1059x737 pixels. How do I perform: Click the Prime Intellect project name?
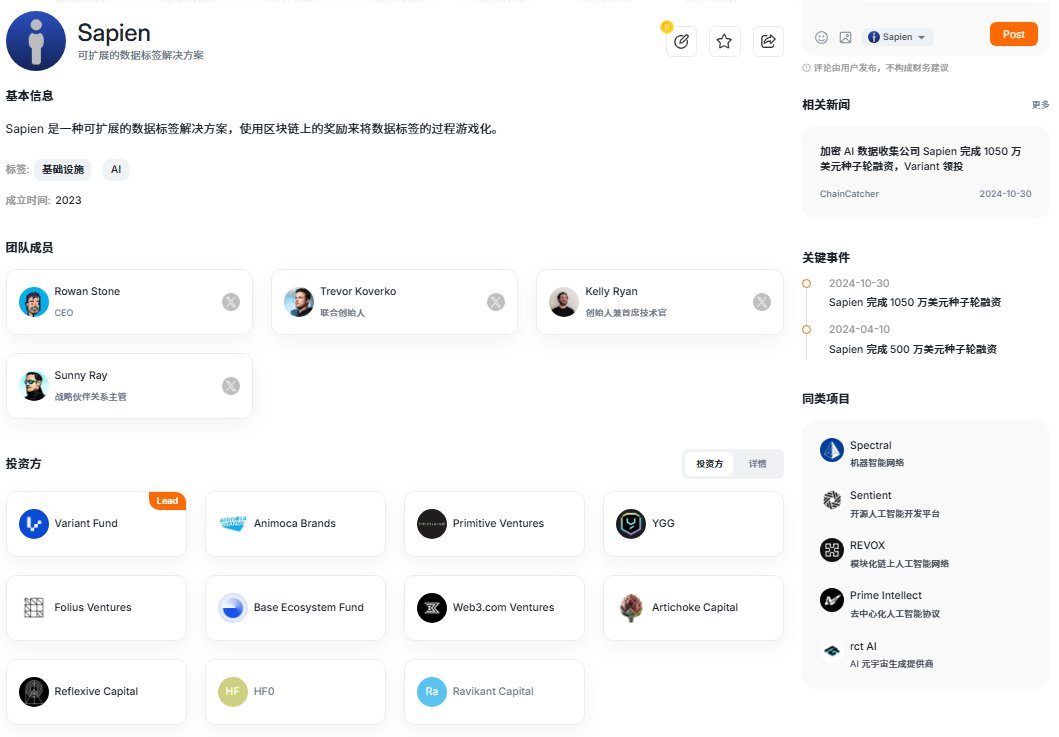885,595
